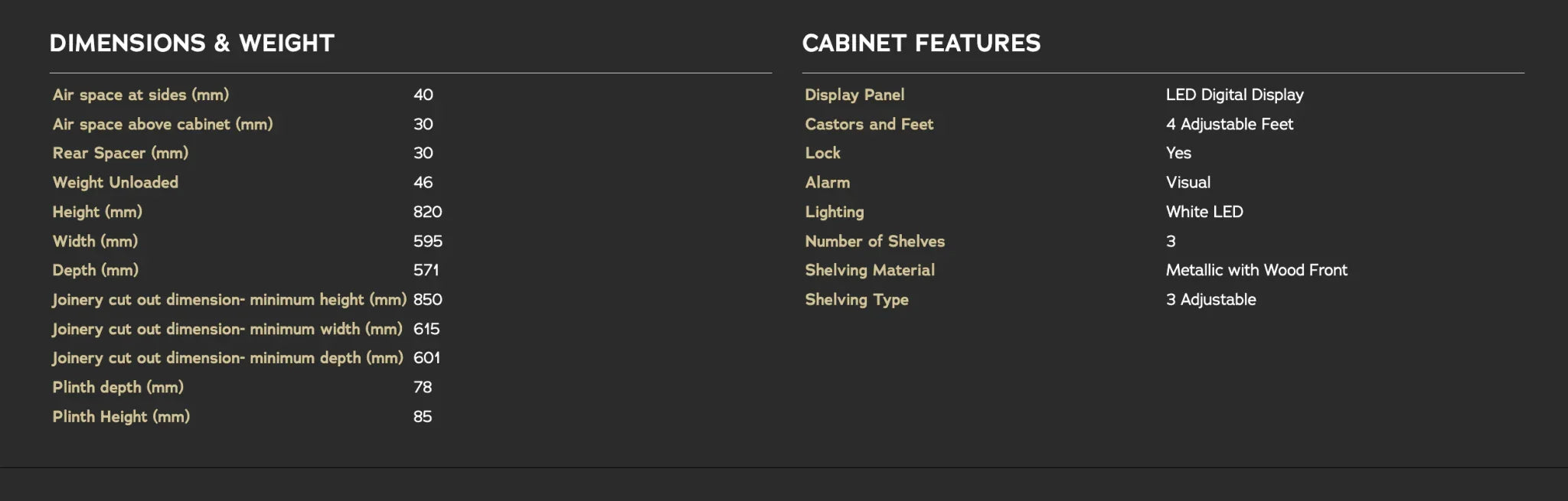Screen dimensions: 1568x501
Task: Select the Lock label
Action: coord(822,153)
